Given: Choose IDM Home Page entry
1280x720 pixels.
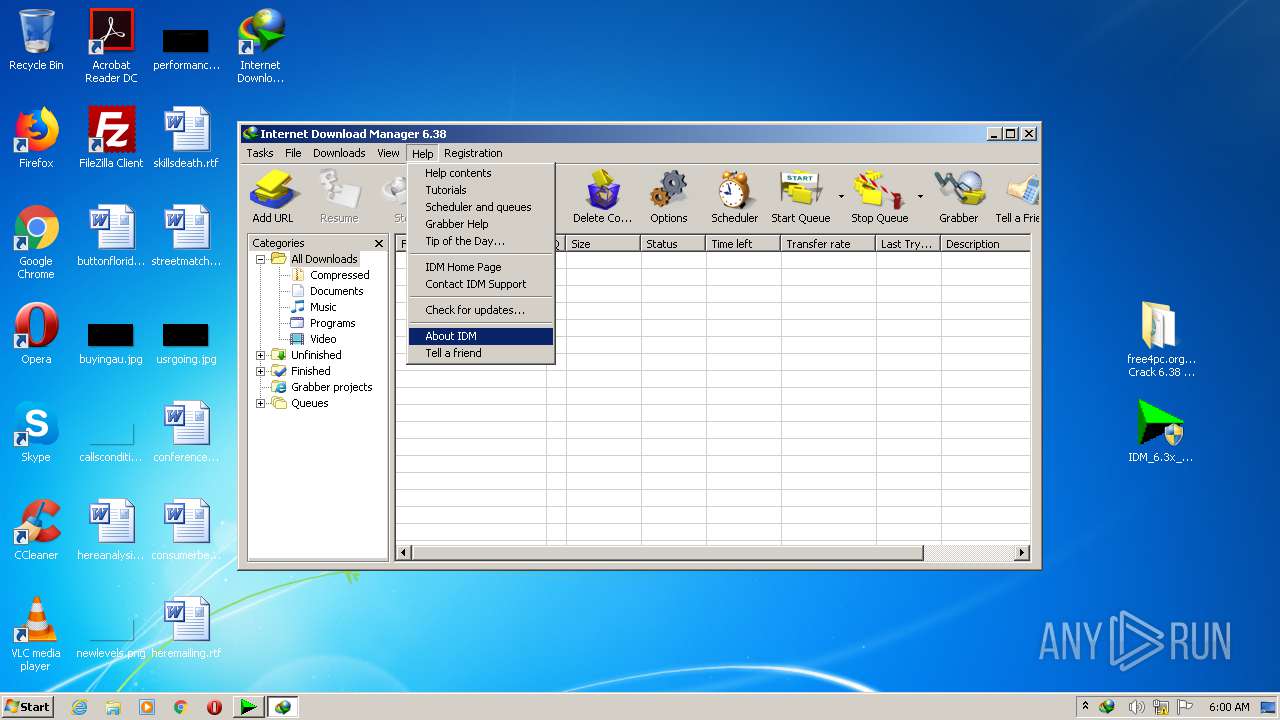Looking at the screenshot, I should coord(481,267).
